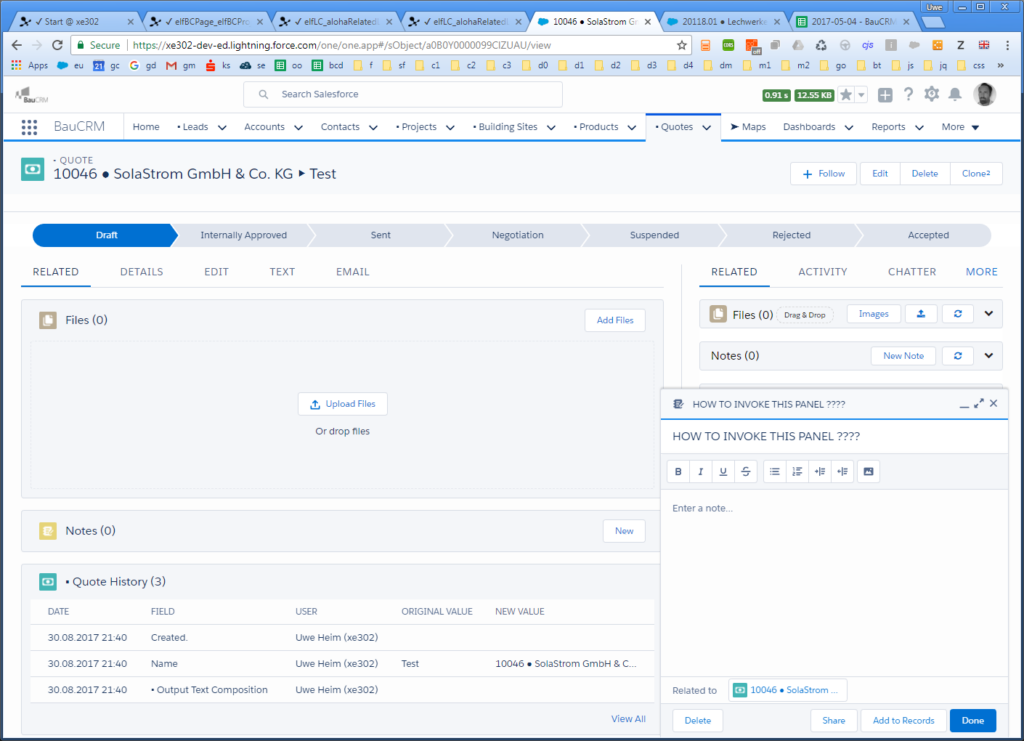Click the Files upload icon button
The image size is (1024, 741).
pos(920,314)
